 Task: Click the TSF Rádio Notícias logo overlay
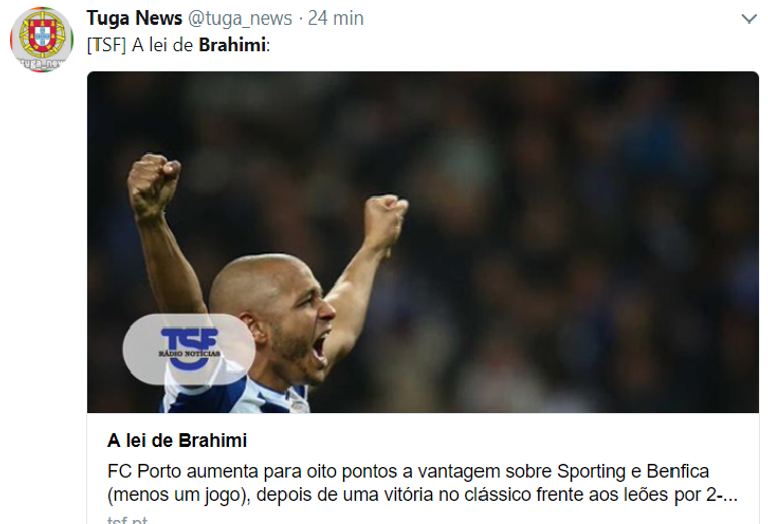coord(189,349)
